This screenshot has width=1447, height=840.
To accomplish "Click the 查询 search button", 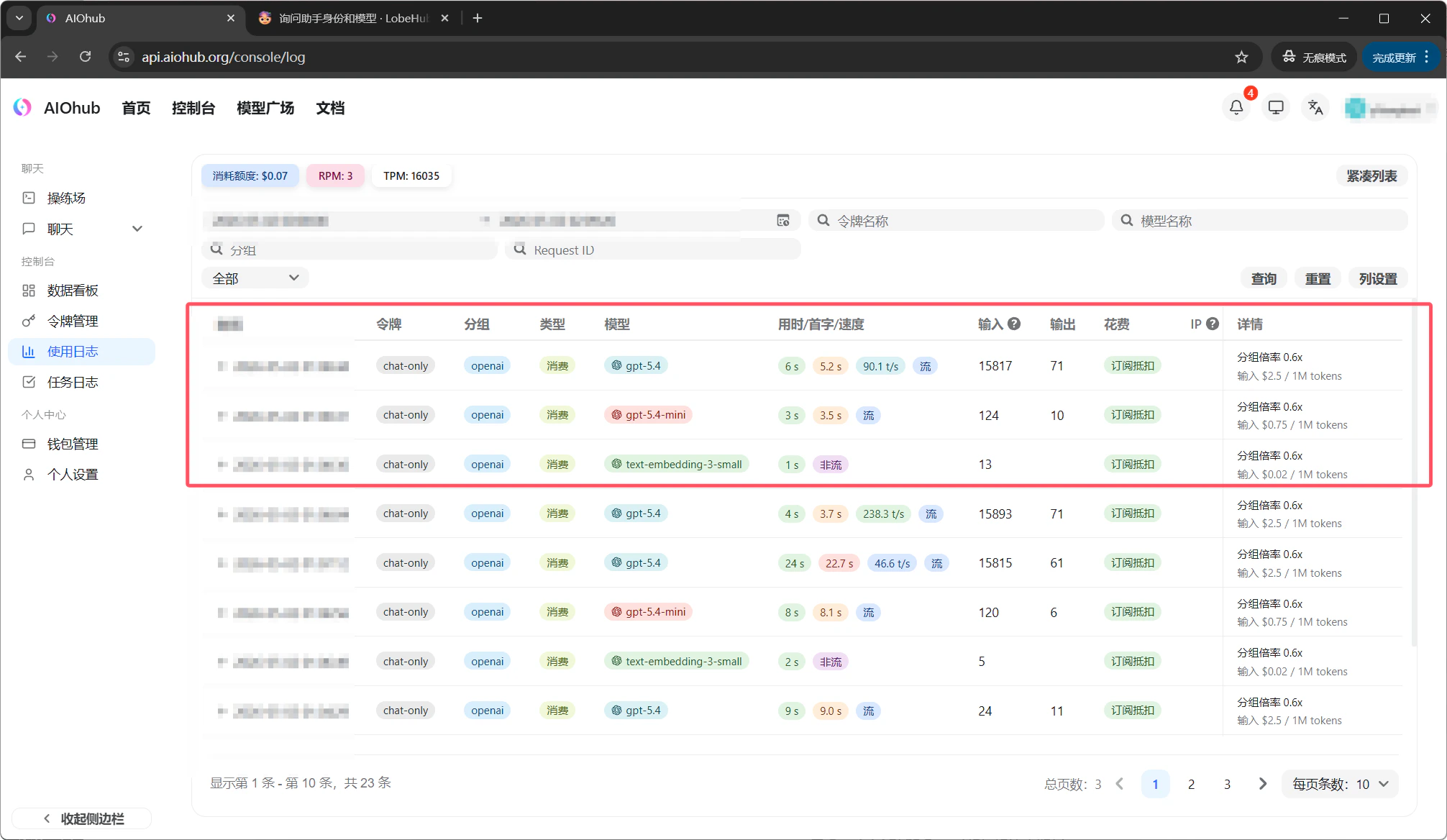I will [x=1264, y=278].
